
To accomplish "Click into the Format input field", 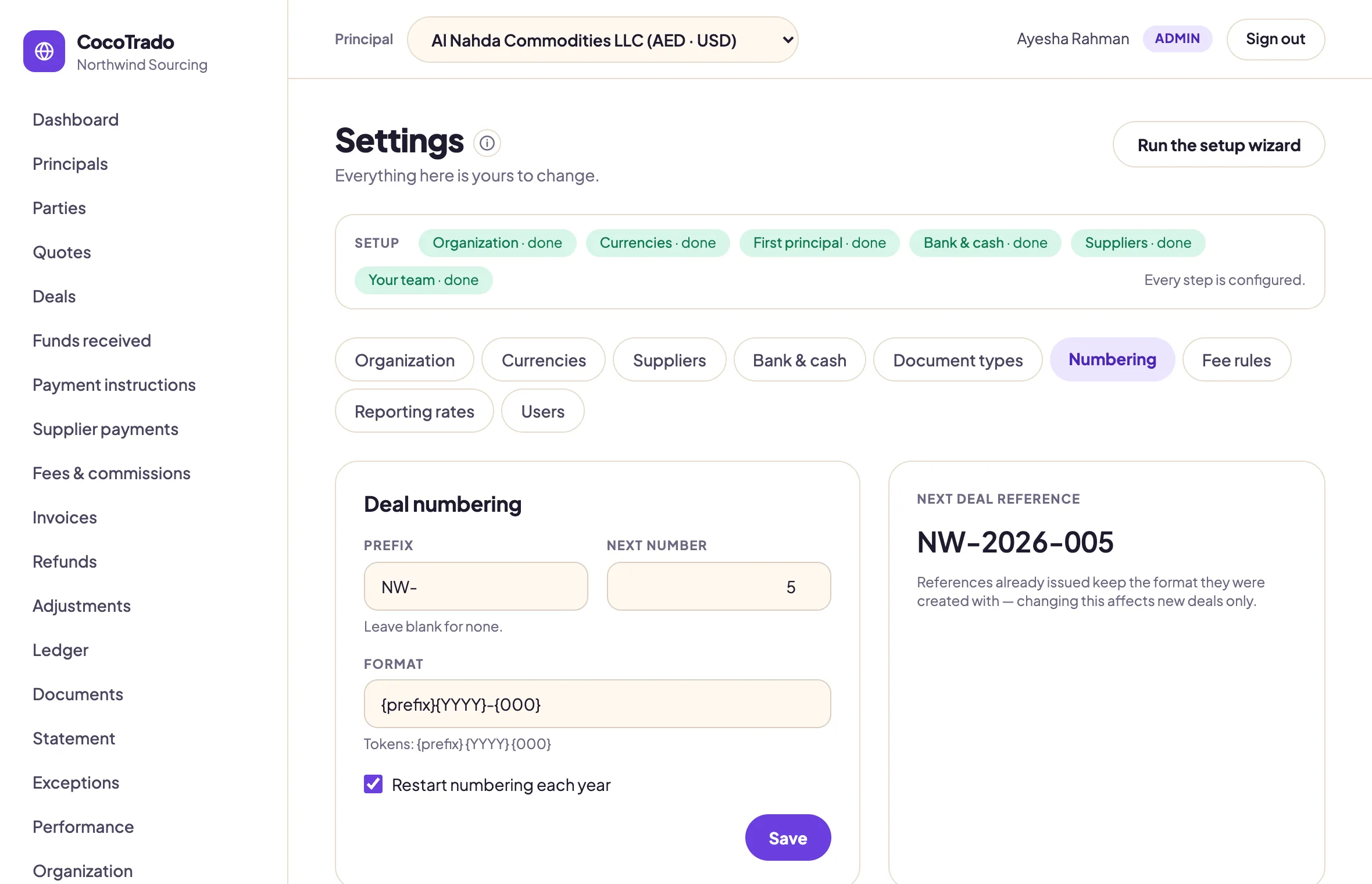I will point(597,704).
